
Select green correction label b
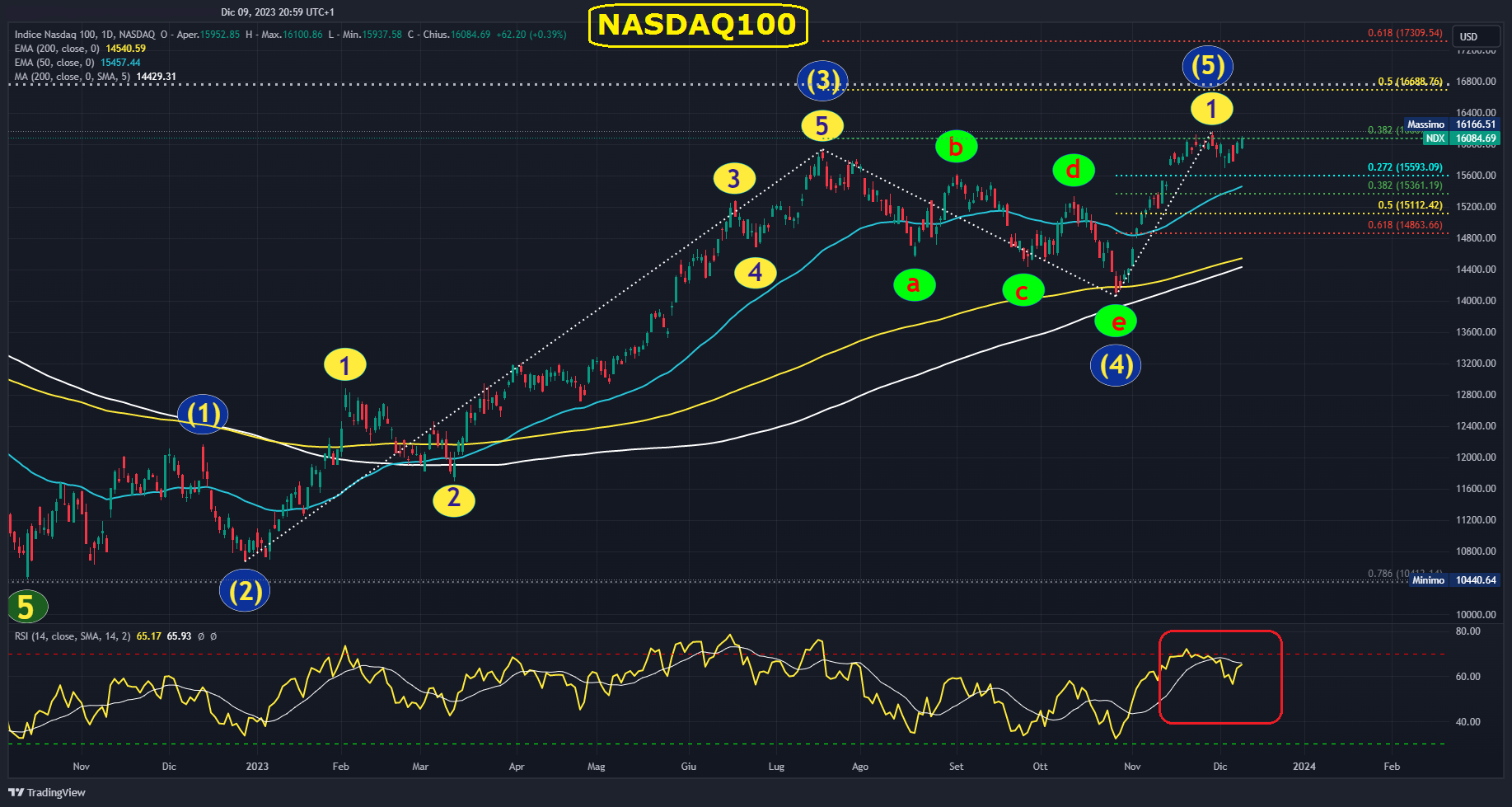pyautogui.click(x=957, y=148)
